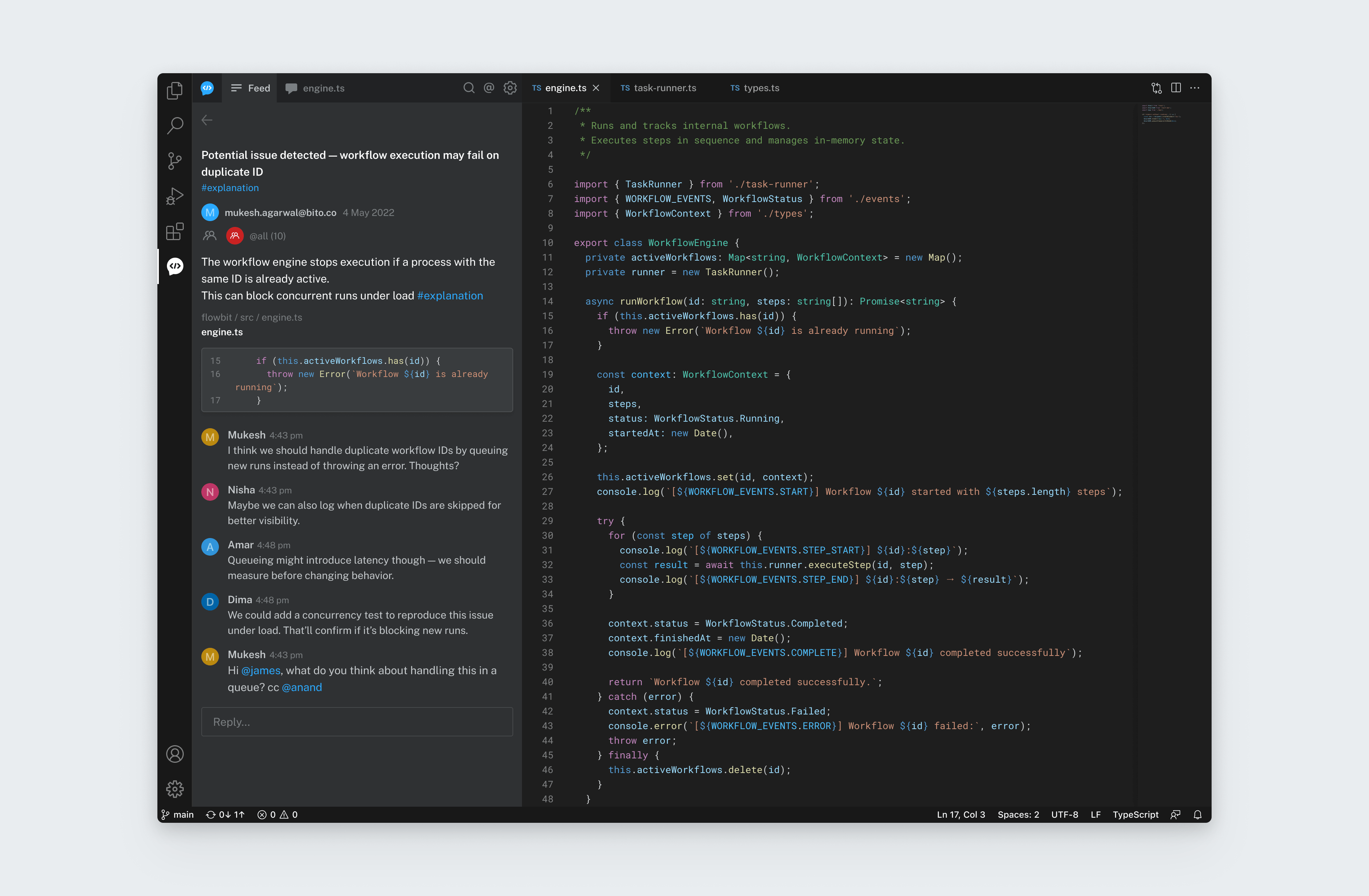Split the editor with the split icon
Image resolution: width=1369 pixels, height=896 pixels.
coord(1176,87)
